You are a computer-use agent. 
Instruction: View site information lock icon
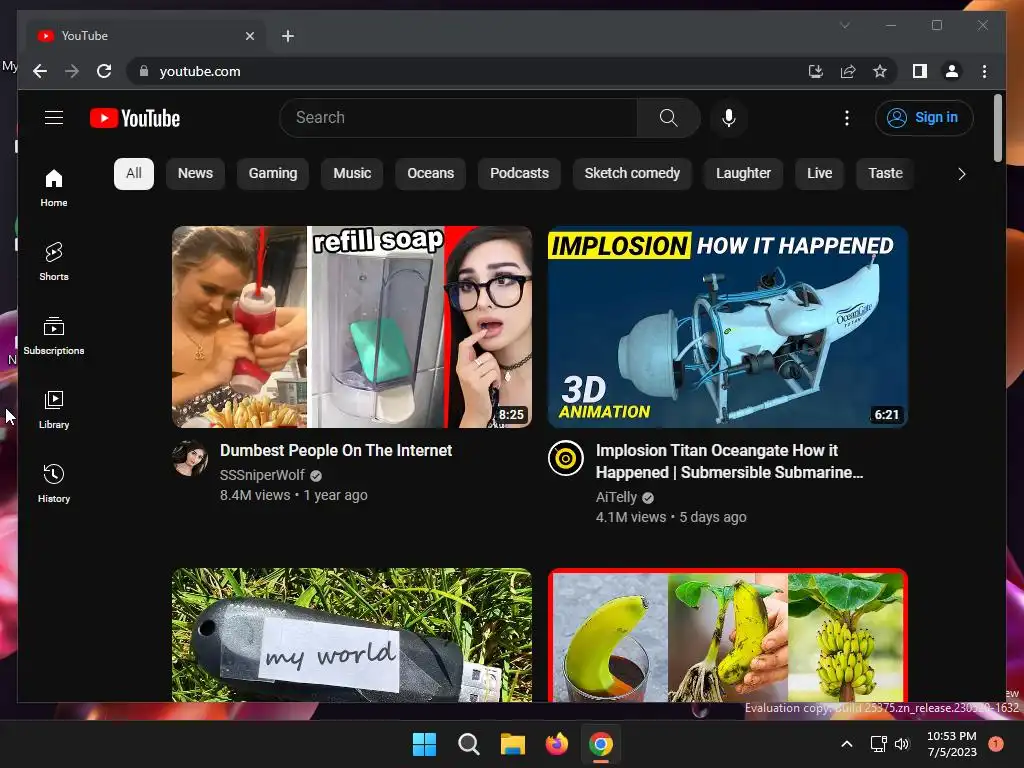click(144, 71)
